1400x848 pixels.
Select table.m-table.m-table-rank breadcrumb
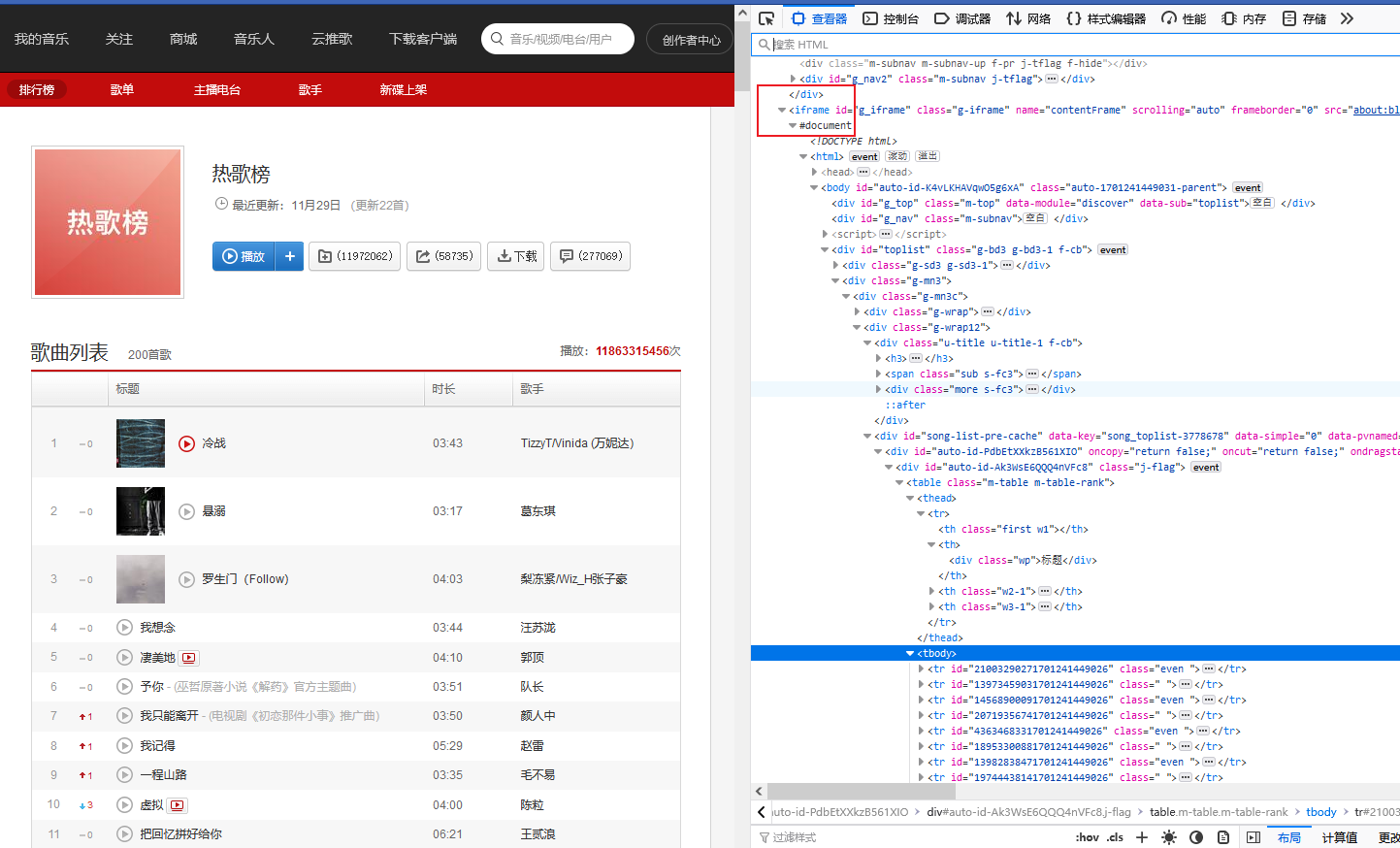(1219, 812)
